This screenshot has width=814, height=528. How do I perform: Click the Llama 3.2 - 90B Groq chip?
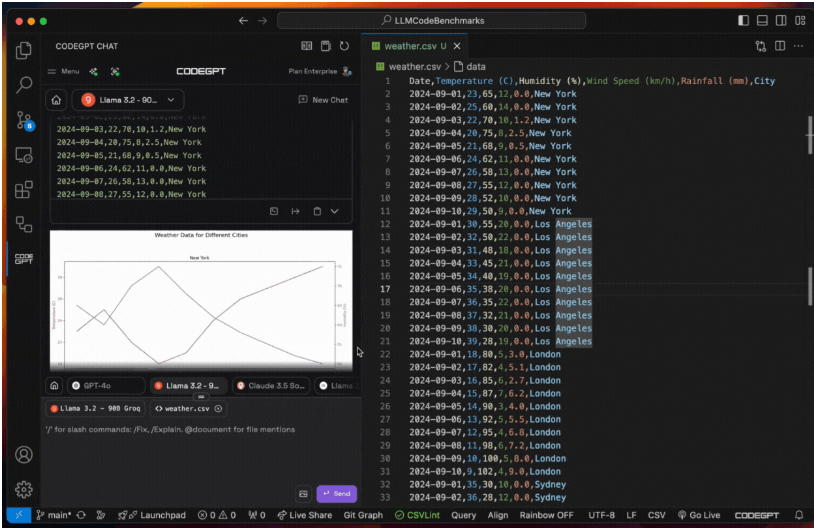pyautogui.click(x=96, y=409)
